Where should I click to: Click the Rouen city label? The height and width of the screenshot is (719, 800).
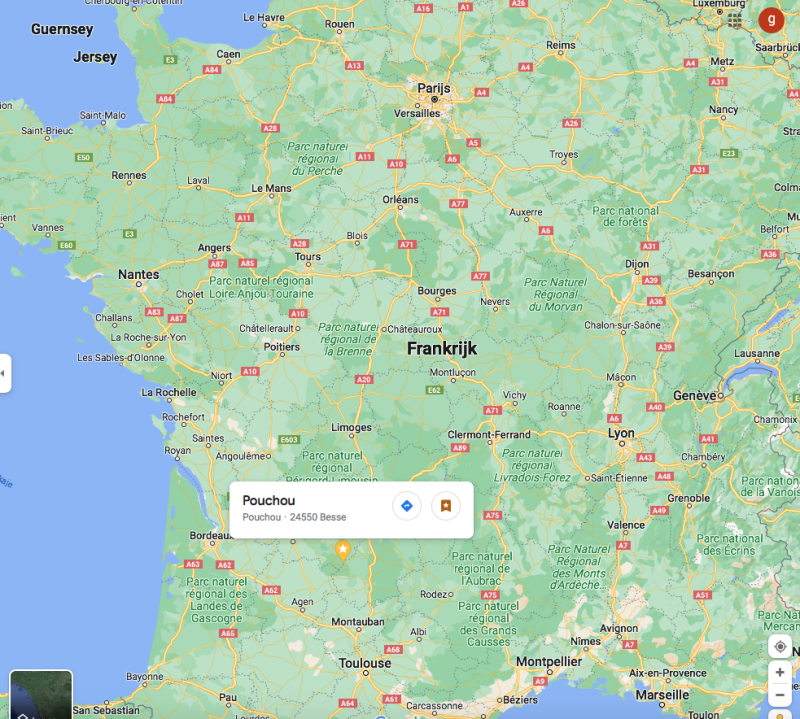pyautogui.click(x=340, y=24)
